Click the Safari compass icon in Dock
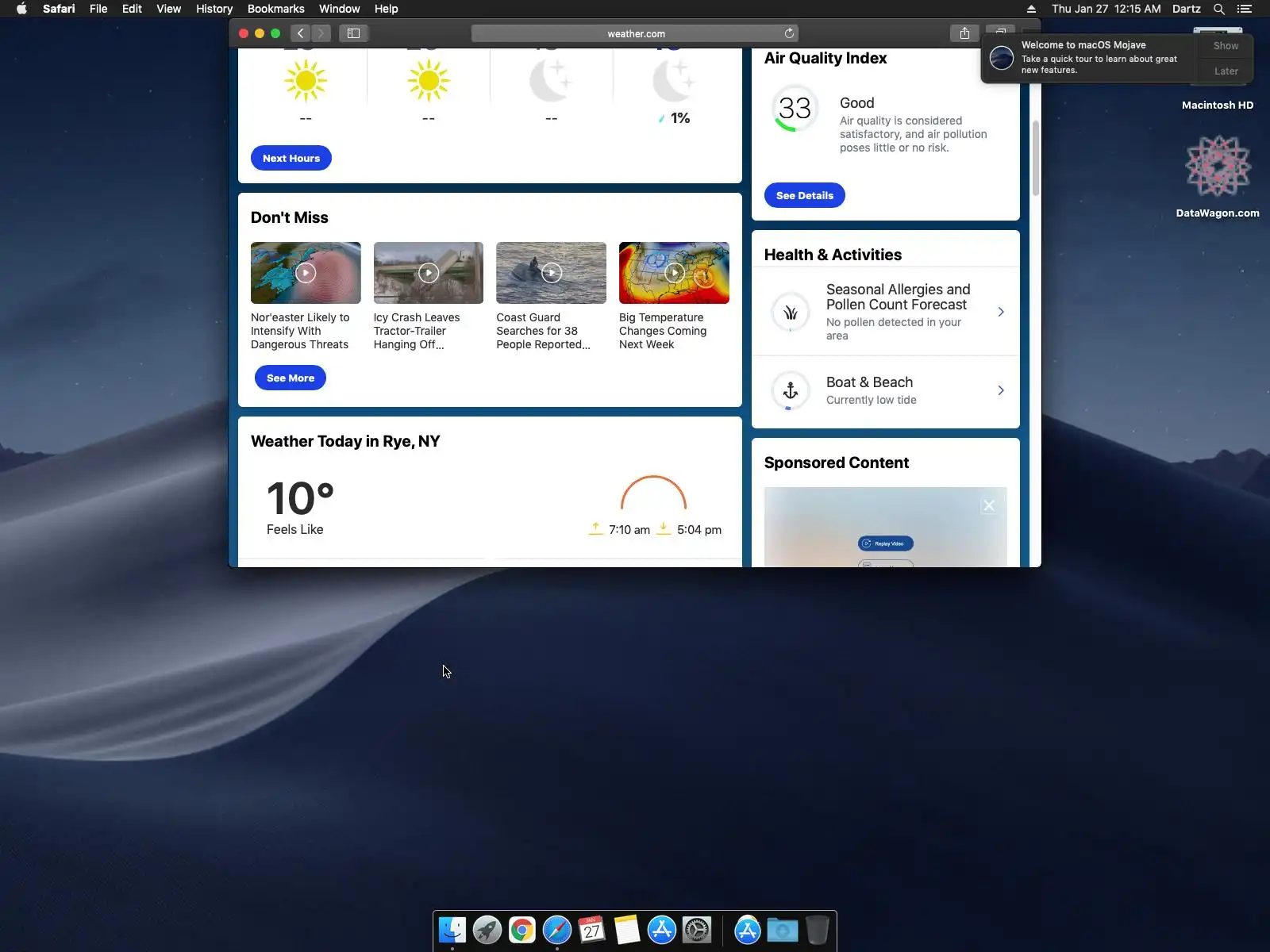 [557, 930]
